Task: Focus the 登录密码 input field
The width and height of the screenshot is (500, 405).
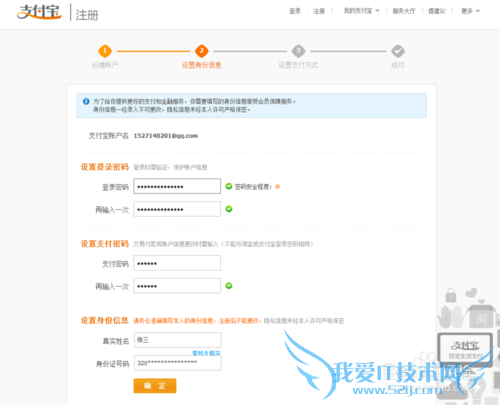Action: point(177,186)
